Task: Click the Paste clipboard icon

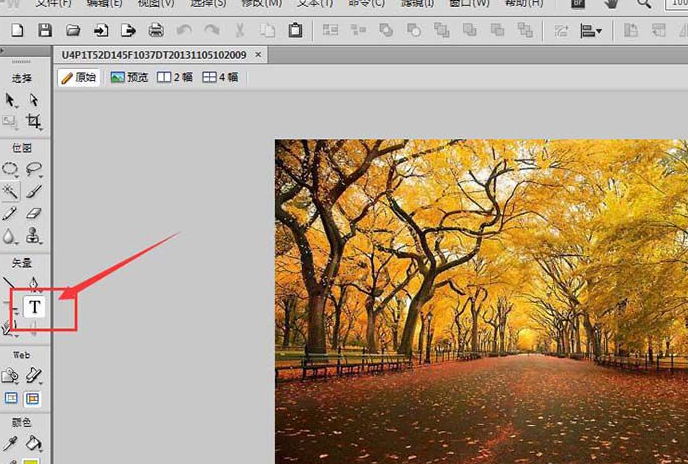Action: [295, 31]
